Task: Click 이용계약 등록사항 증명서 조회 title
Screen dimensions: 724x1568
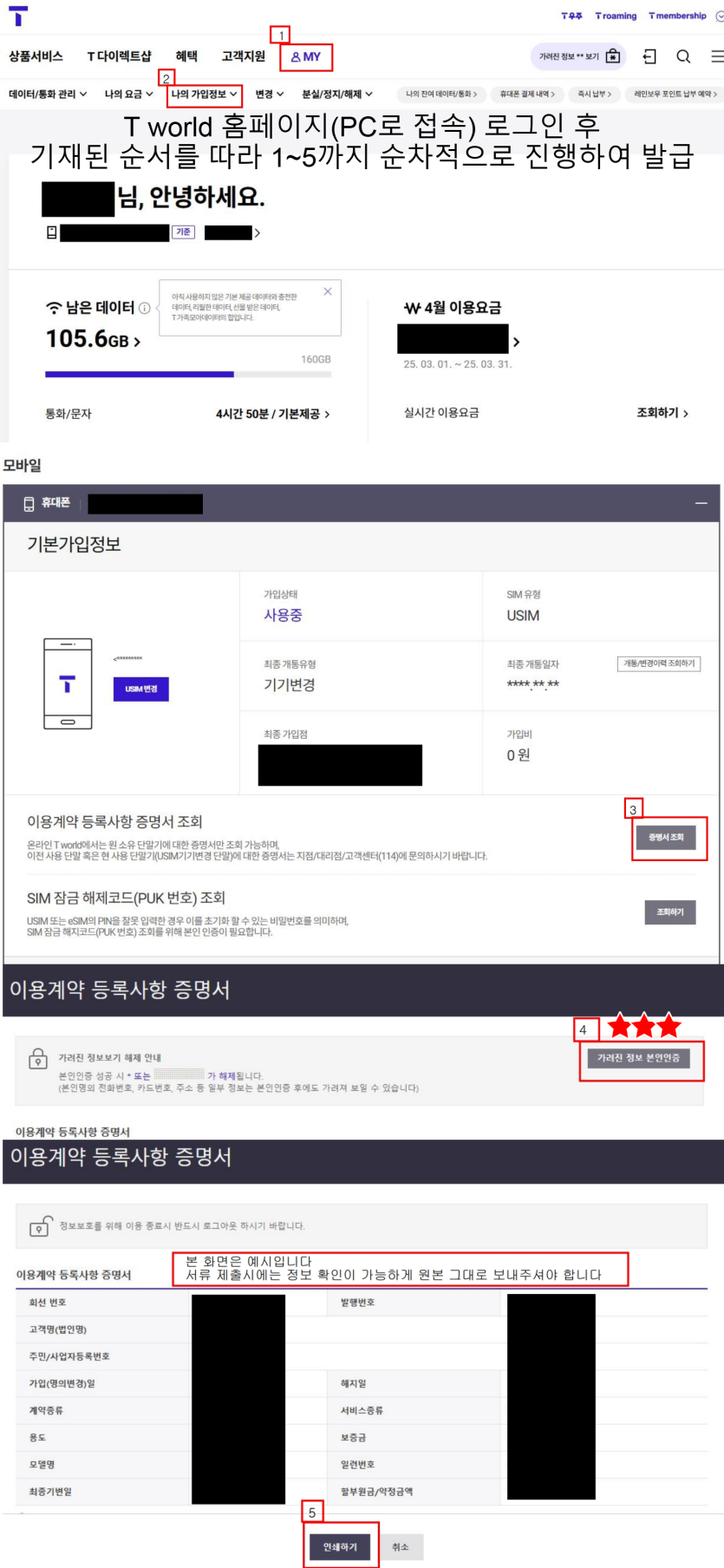Action: tap(114, 821)
